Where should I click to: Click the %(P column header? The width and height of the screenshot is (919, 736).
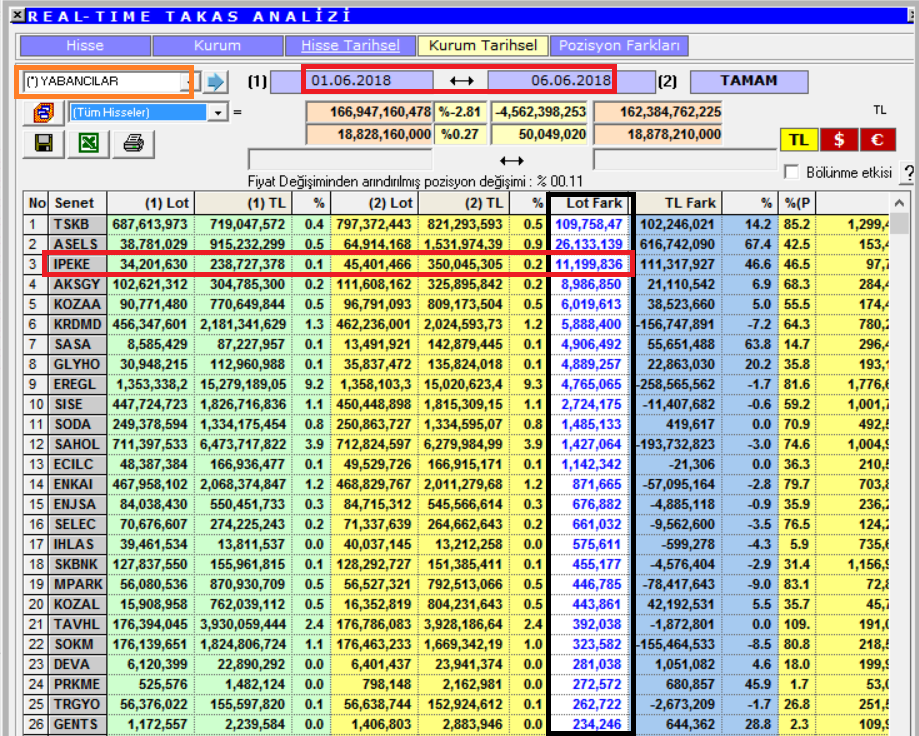coord(797,203)
